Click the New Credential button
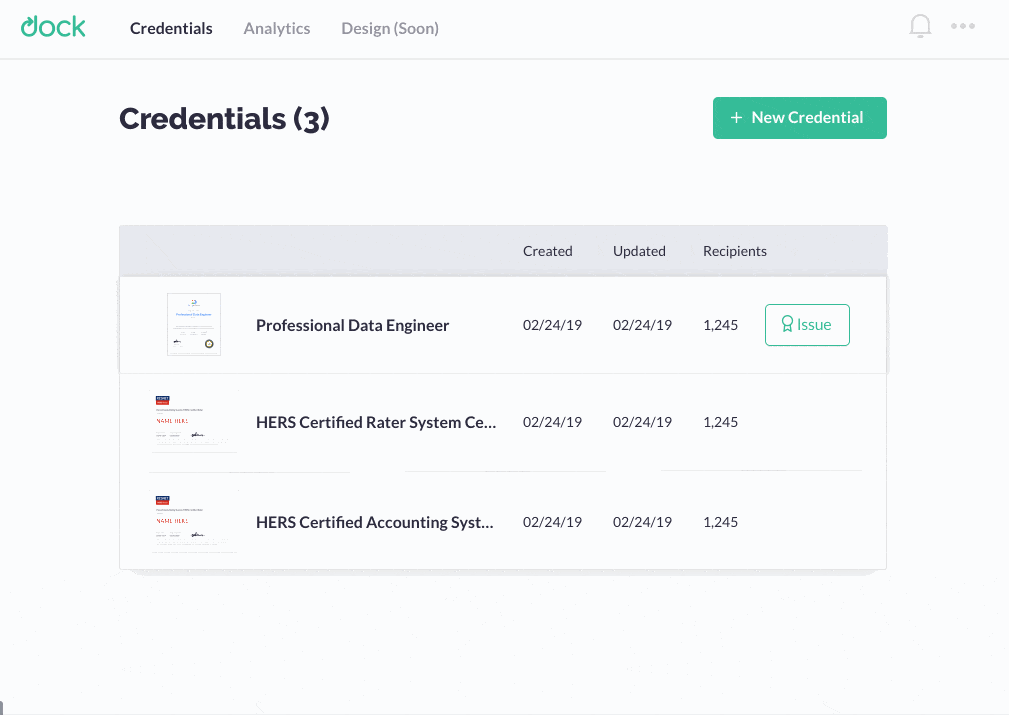Viewport: 1009px width, 715px height. 799,118
